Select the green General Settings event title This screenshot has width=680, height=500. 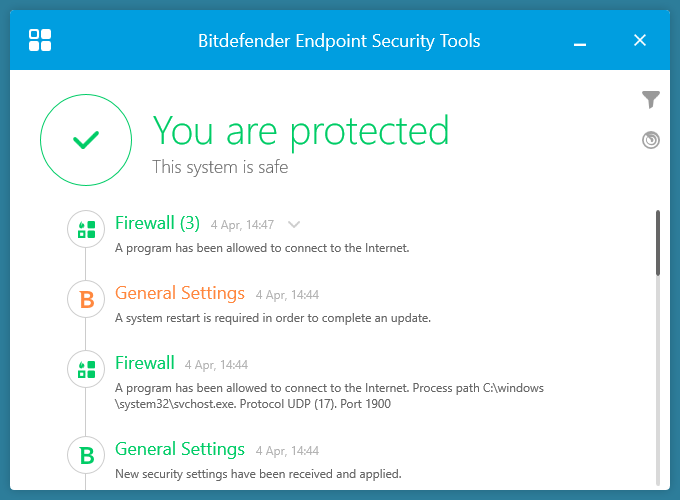coord(180,449)
